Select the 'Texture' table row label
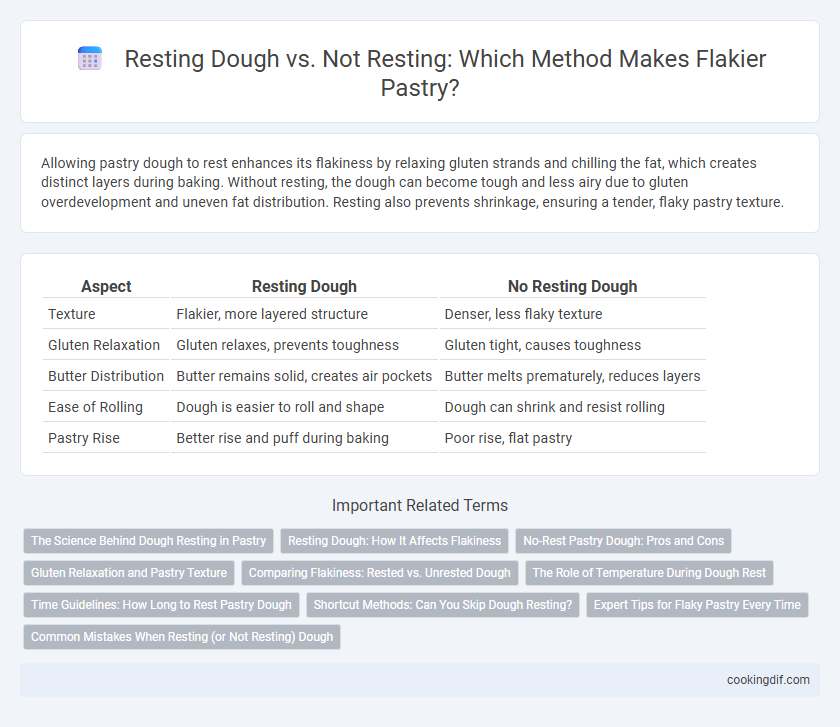The width and height of the screenshot is (840, 727). coord(72,314)
